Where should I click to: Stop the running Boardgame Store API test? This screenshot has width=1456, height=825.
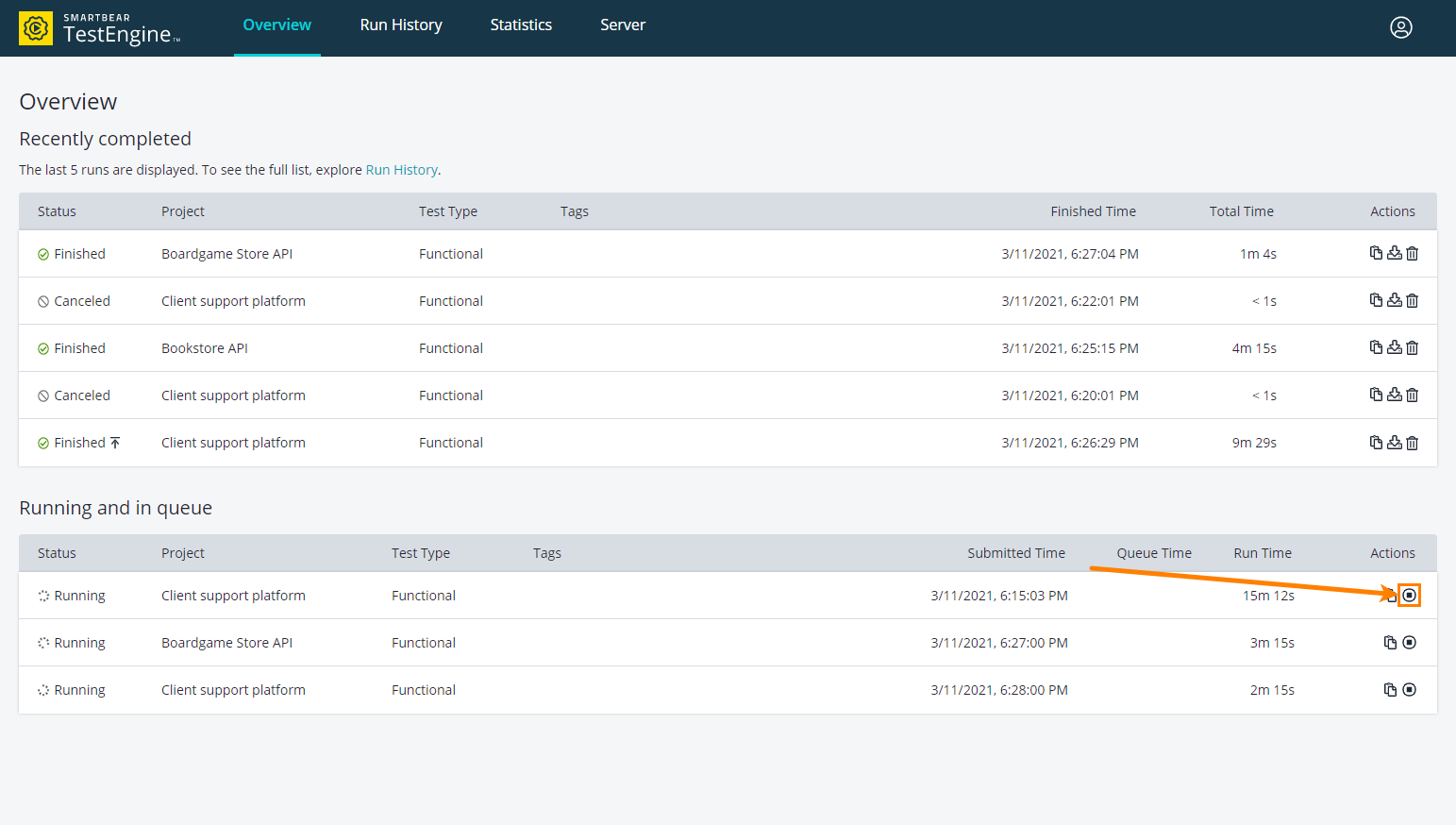[1410, 642]
